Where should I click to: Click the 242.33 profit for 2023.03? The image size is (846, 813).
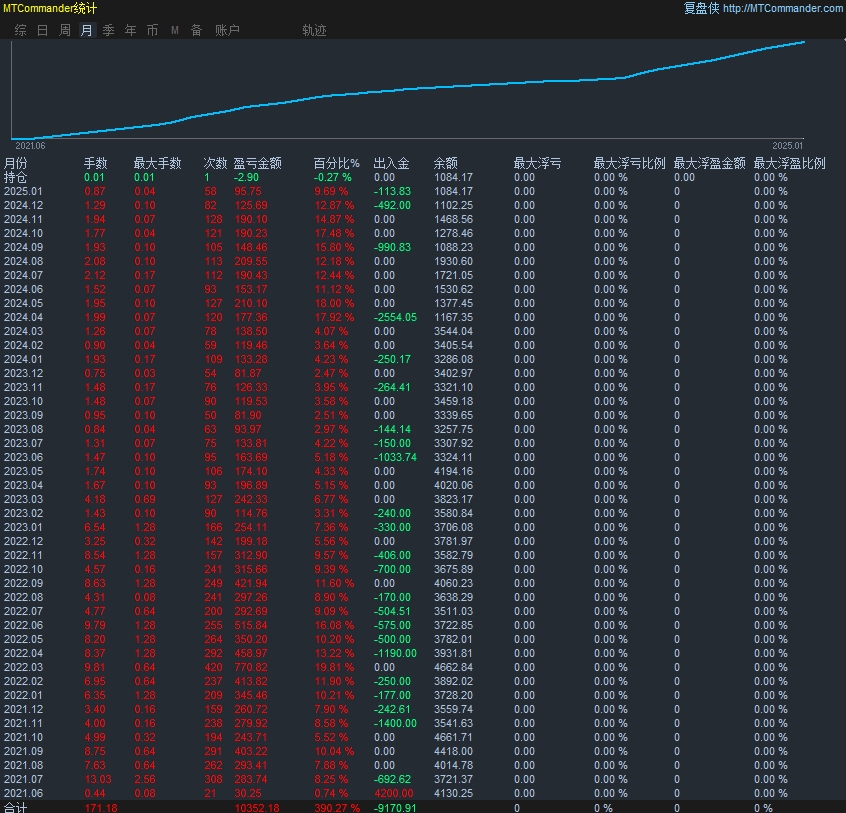tap(250, 499)
